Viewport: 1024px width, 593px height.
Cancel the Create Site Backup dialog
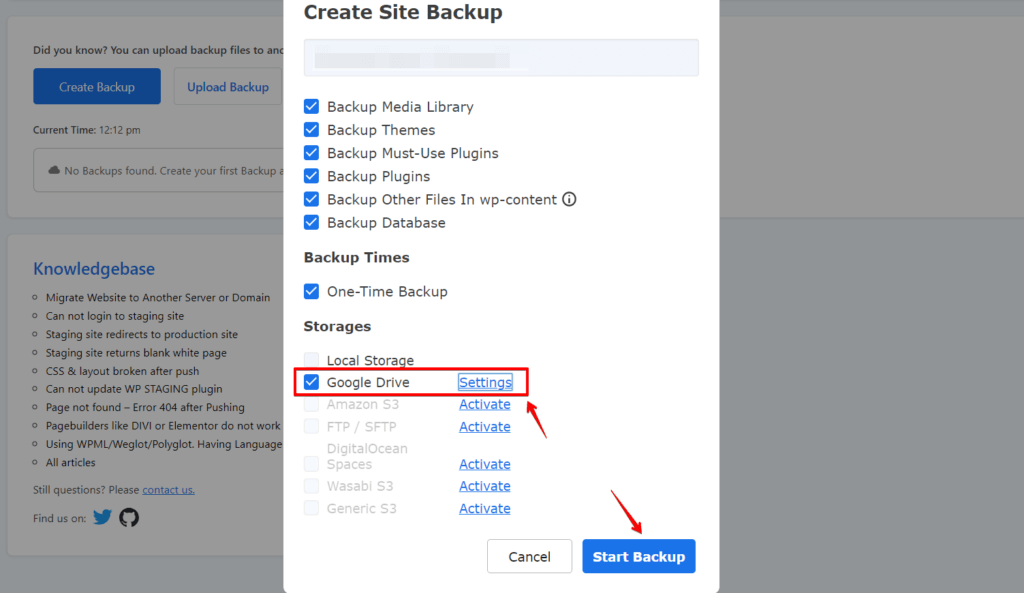coord(529,556)
